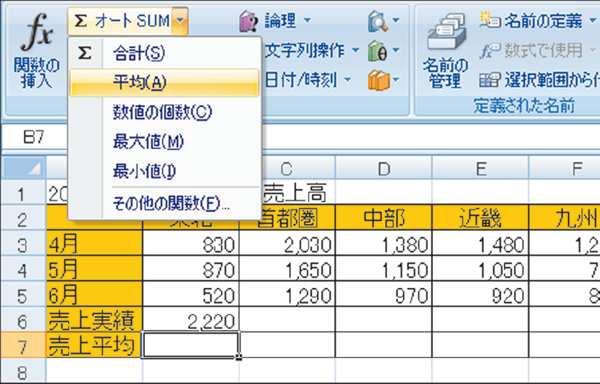This screenshot has height=384, width=600.
Task: Click the Σ オート SUM button
Action: pyautogui.click(x=119, y=21)
